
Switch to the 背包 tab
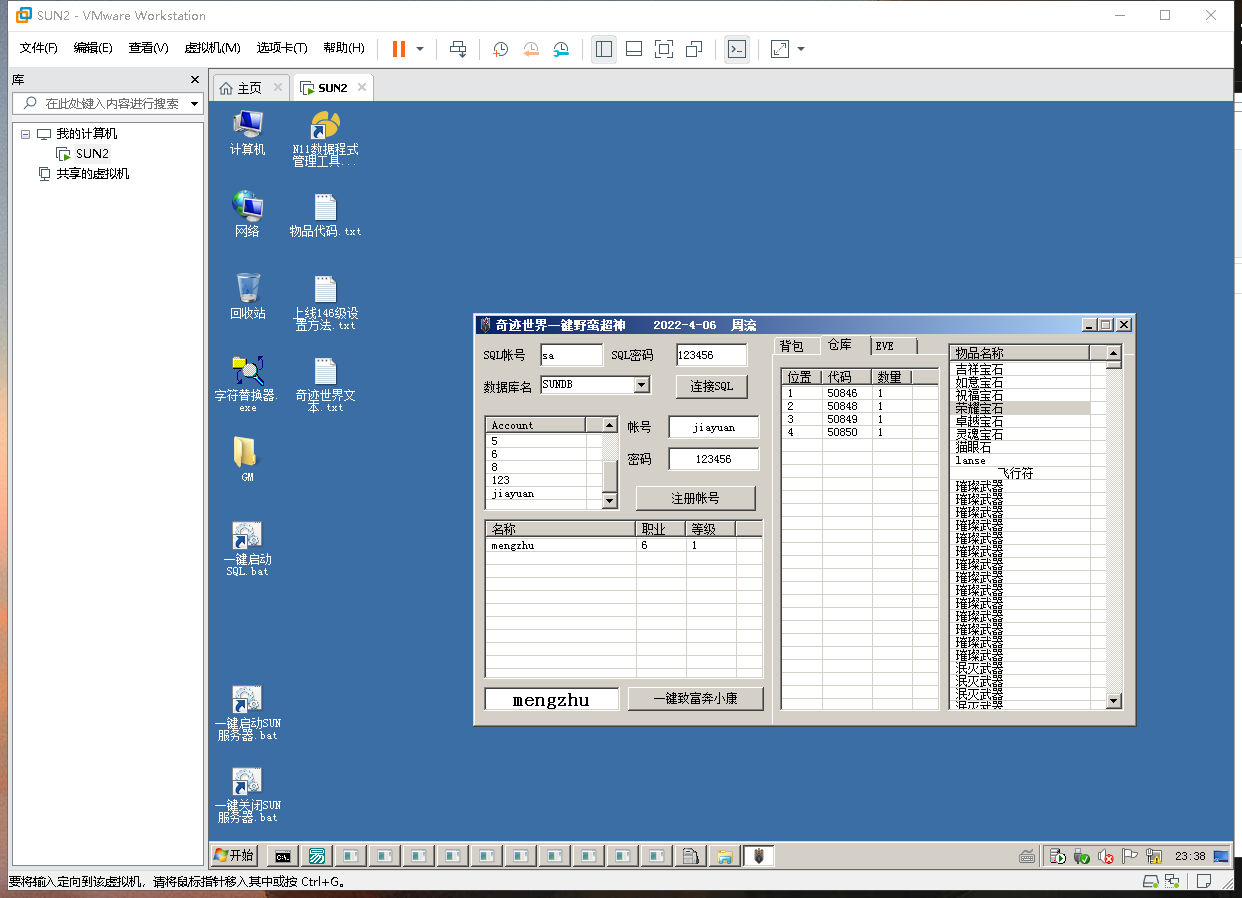pyautogui.click(x=791, y=346)
